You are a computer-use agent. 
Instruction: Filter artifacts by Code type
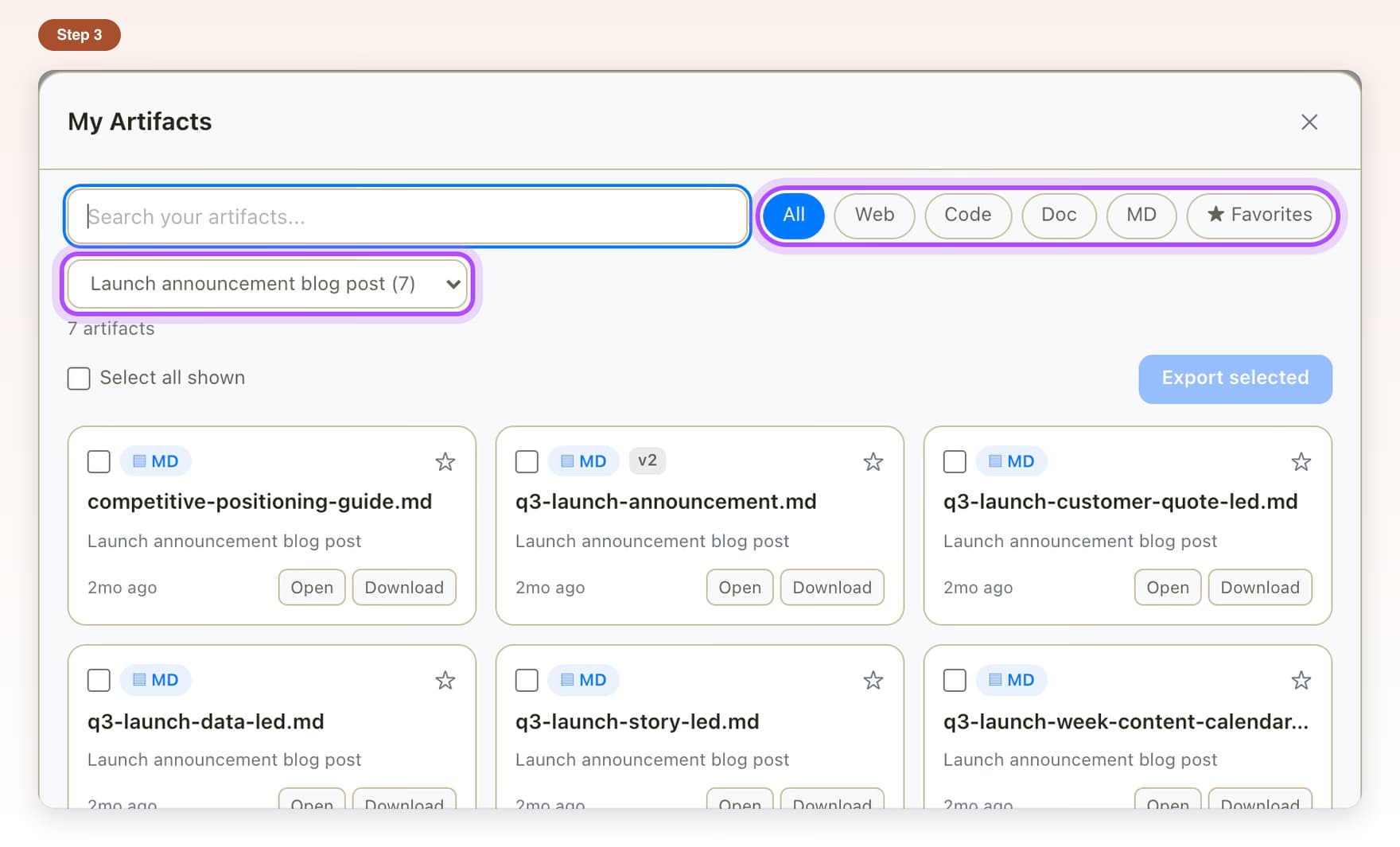pyautogui.click(x=968, y=215)
